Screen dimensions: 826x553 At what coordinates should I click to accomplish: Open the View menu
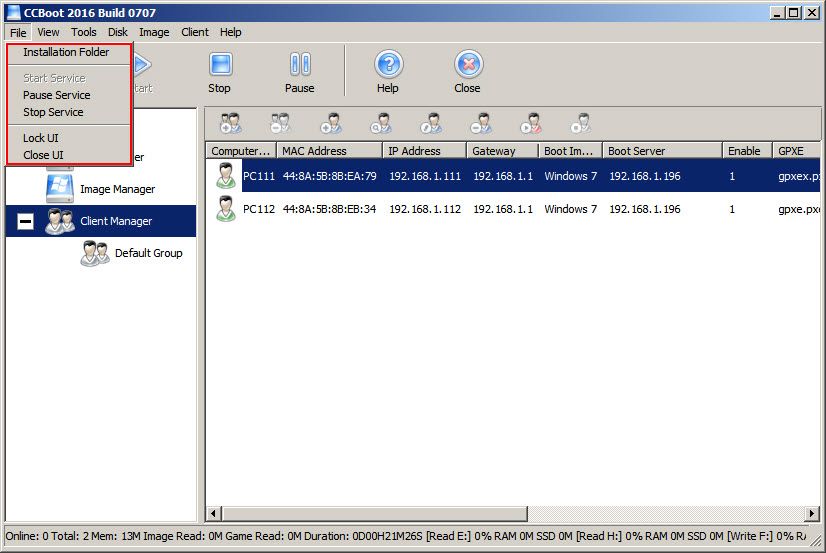(x=48, y=32)
